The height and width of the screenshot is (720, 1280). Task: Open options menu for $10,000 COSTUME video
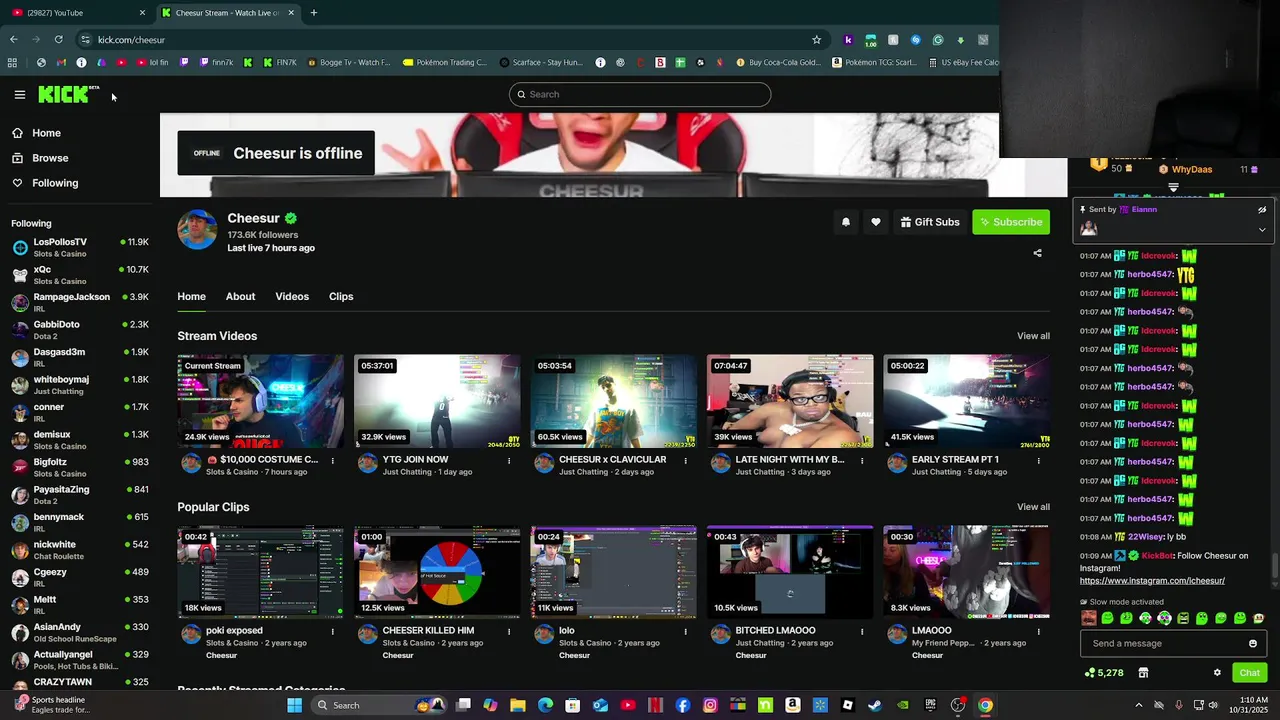click(x=333, y=461)
